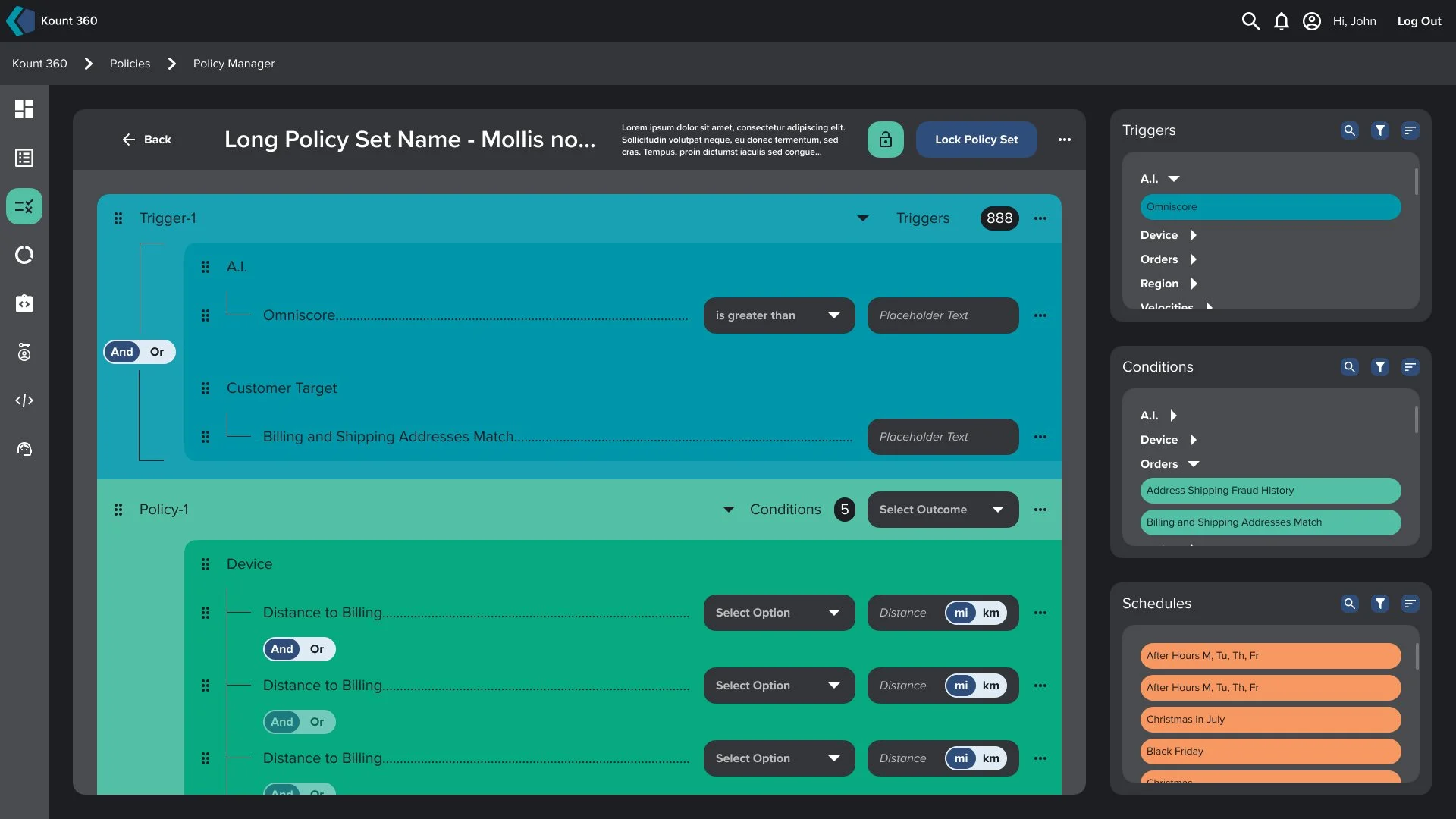The image size is (1456, 819).
Task: Open more options for Omniscore row
Action: tap(1040, 315)
